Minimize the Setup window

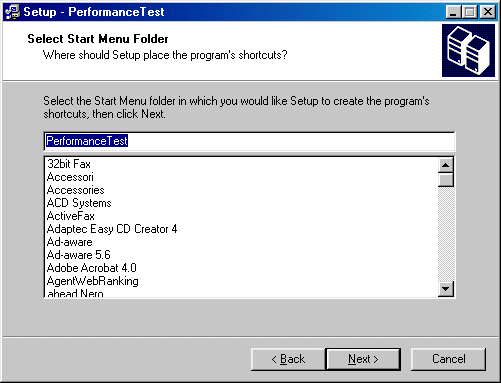click(453, 12)
